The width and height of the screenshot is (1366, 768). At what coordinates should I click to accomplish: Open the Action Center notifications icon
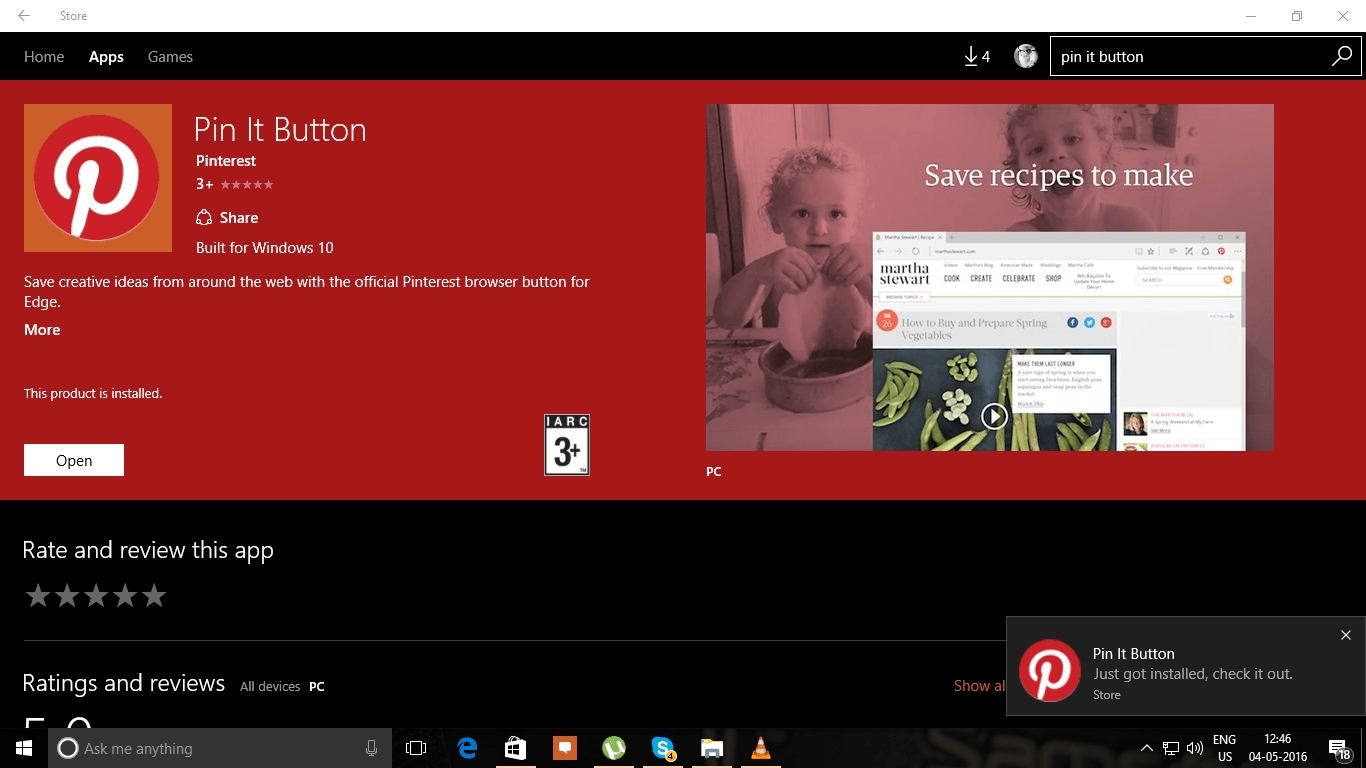(x=1340, y=748)
